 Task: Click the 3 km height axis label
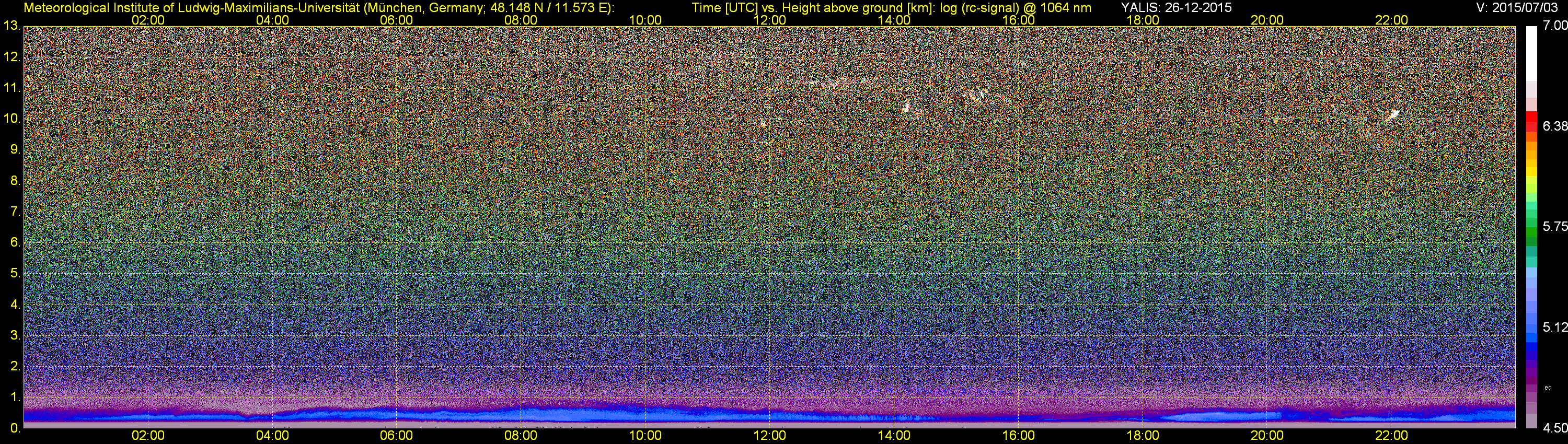pyautogui.click(x=15, y=335)
